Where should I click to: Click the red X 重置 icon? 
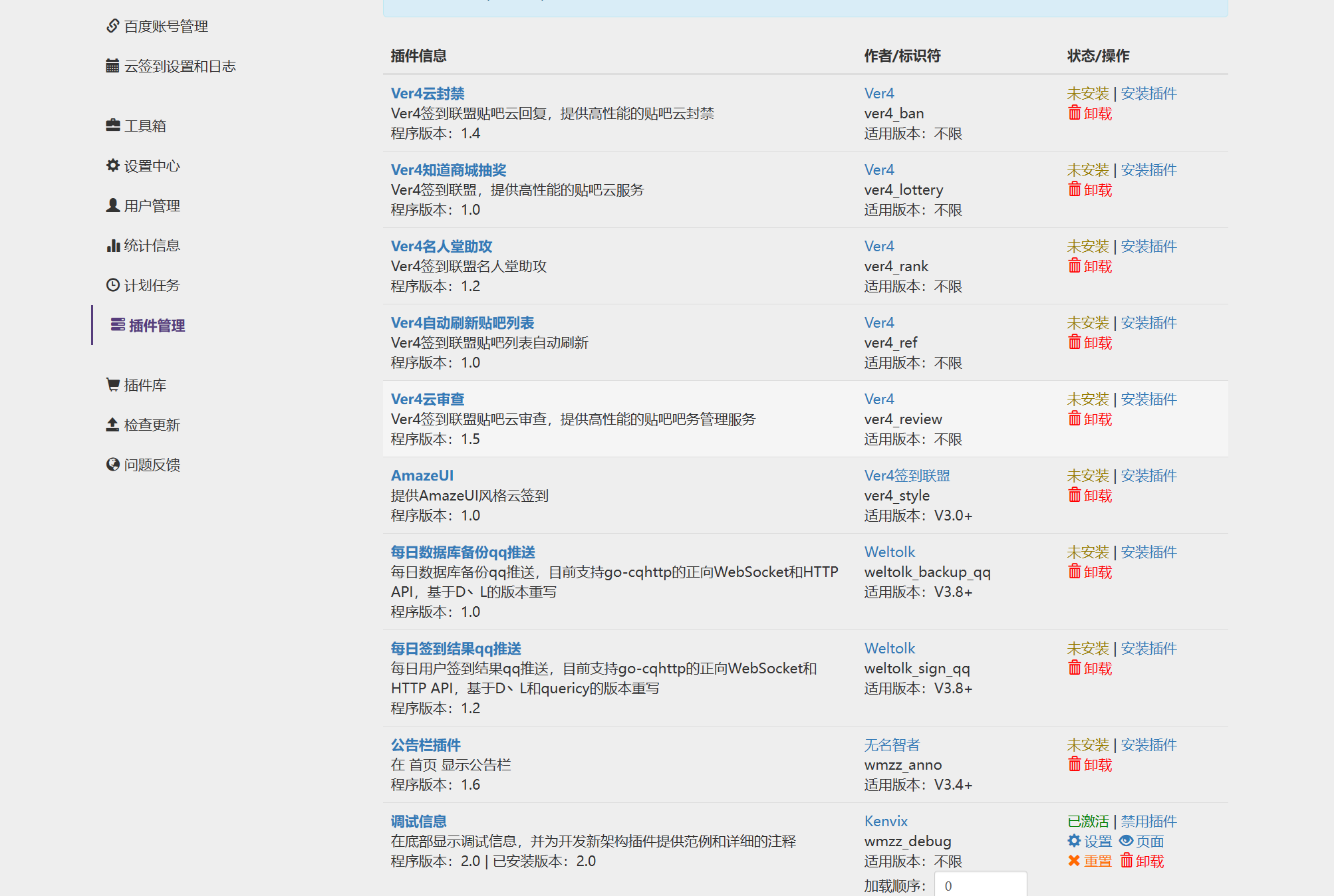[1074, 861]
